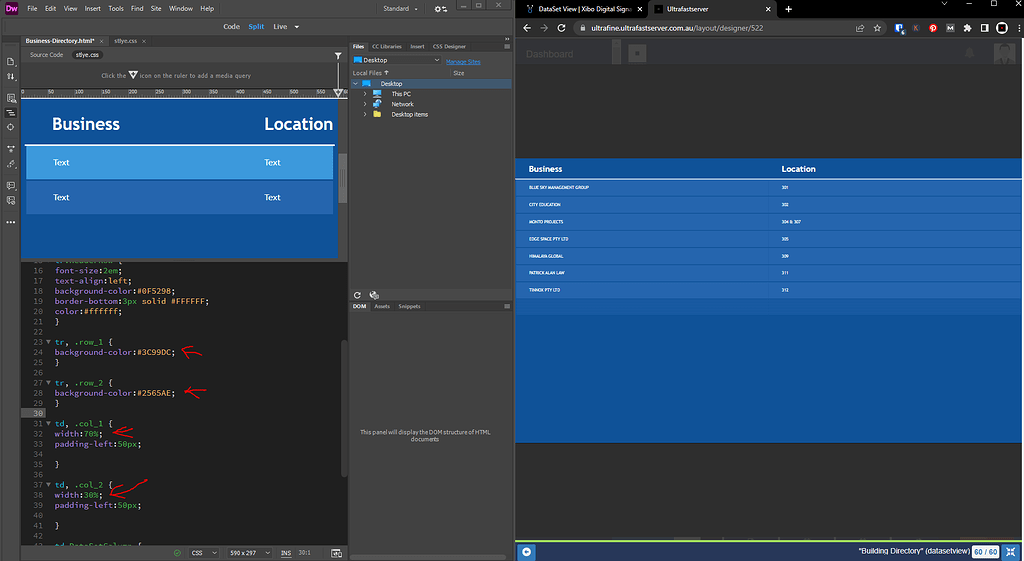The width and height of the screenshot is (1024, 561).
Task: Share this page icon in address bar
Action: click(860, 28)
